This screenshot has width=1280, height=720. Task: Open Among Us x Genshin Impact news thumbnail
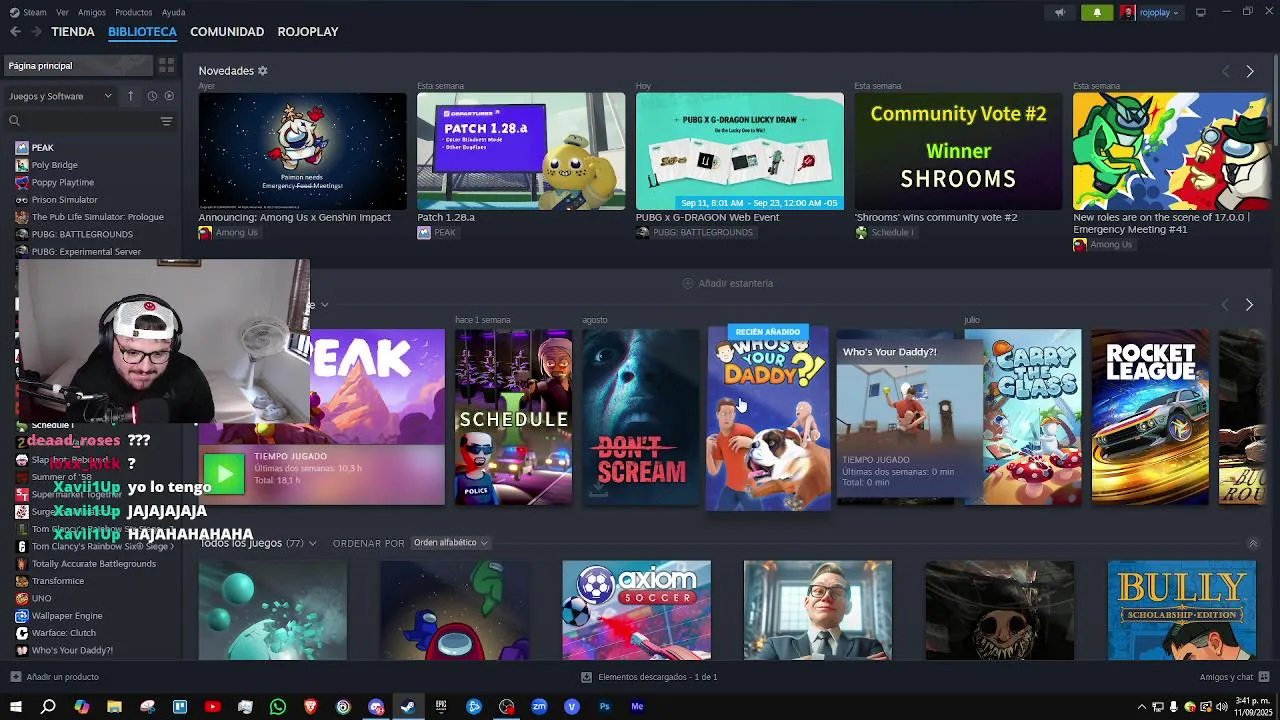pyautogui.click(x=302, y=151)
